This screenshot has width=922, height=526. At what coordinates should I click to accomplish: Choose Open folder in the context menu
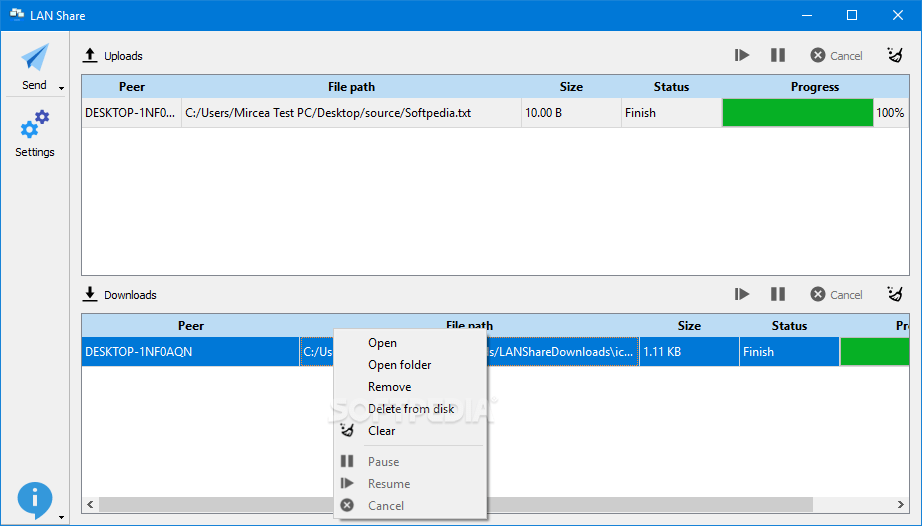[x=410, y=365]
